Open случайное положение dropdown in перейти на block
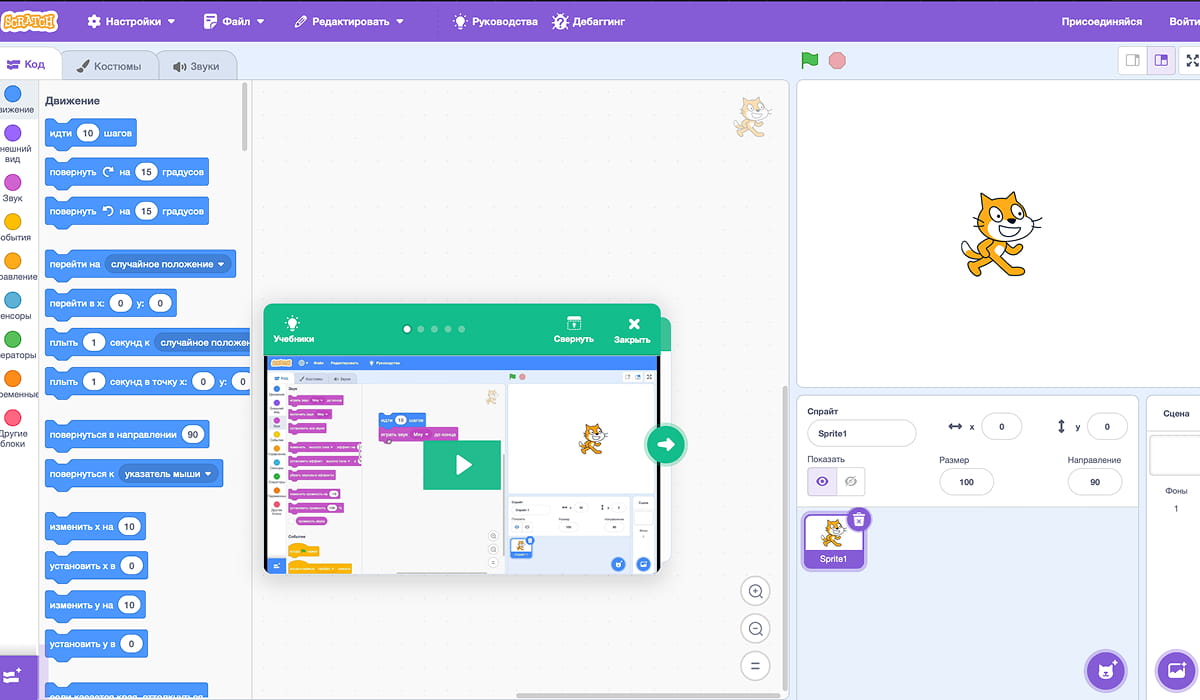 (169, 265)
